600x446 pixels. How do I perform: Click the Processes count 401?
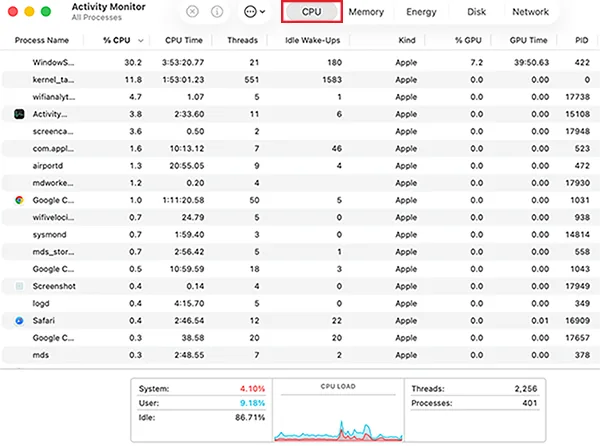530,403
